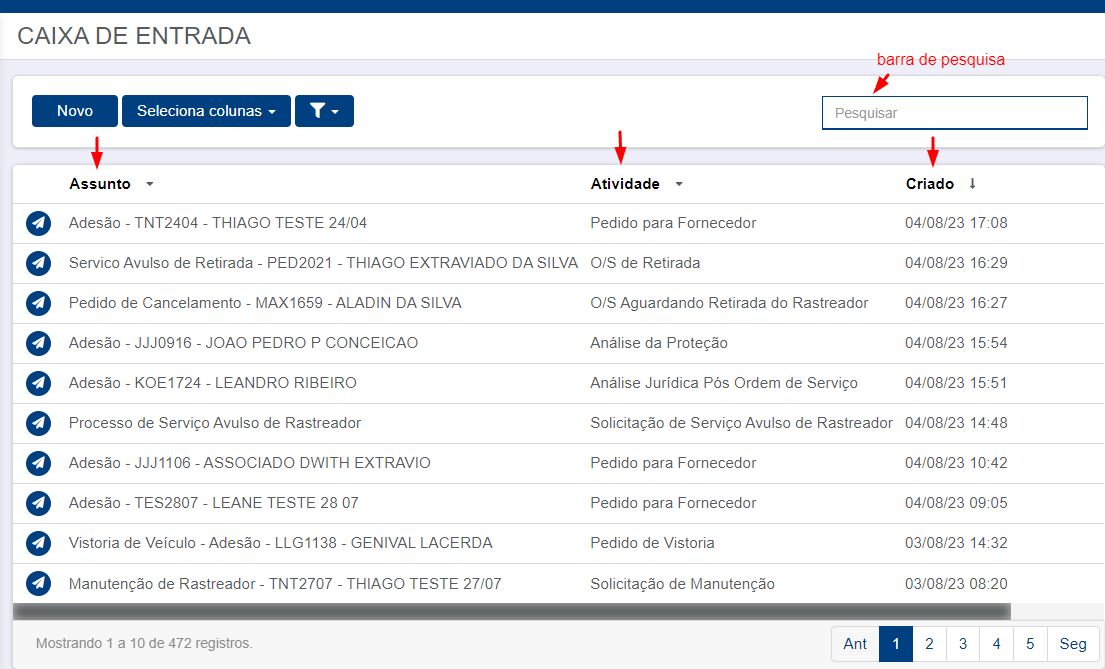Click 'Pedido para Fornecedor' in TNT2404 row
The image size is (1105, 669).
(x=673, y=223)
